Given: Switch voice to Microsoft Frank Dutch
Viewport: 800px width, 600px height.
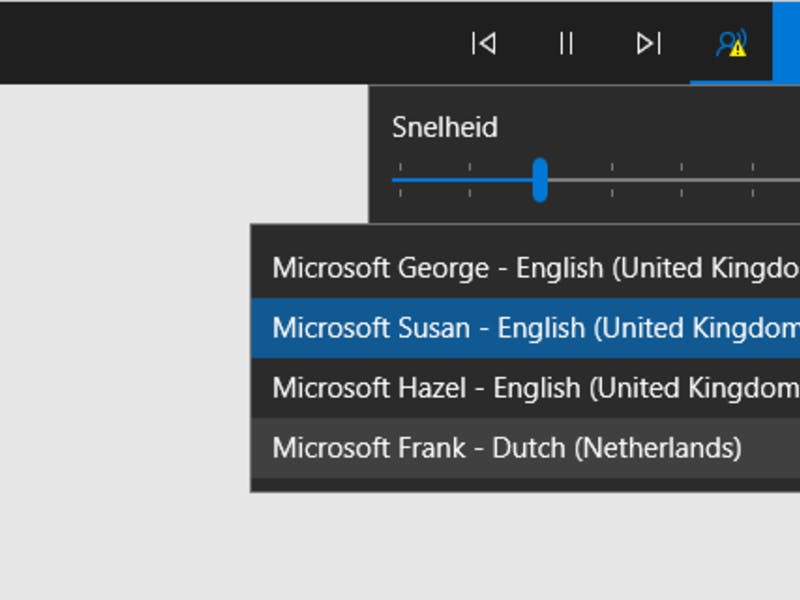Looking at the screenshot, I should (x=507, y=447).
